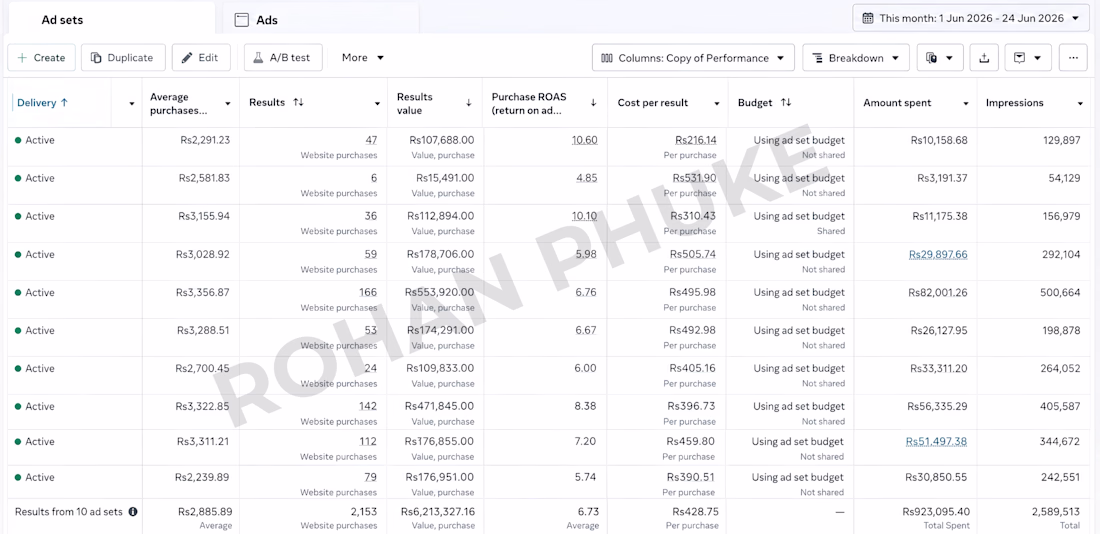
Task: Open the amount spent link Rs29,897.66
Action: point(938,255)
